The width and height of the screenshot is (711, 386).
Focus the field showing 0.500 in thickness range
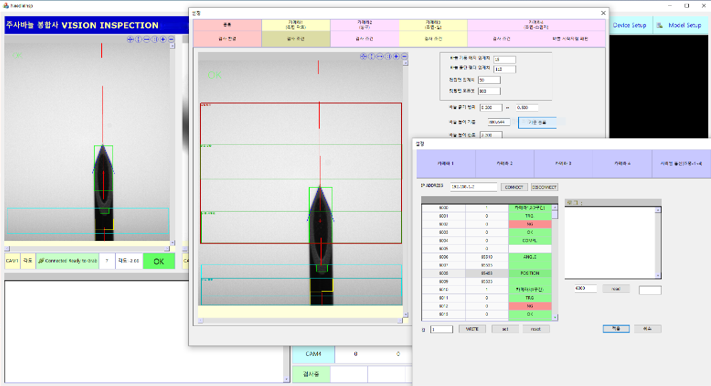pos(527,108)
